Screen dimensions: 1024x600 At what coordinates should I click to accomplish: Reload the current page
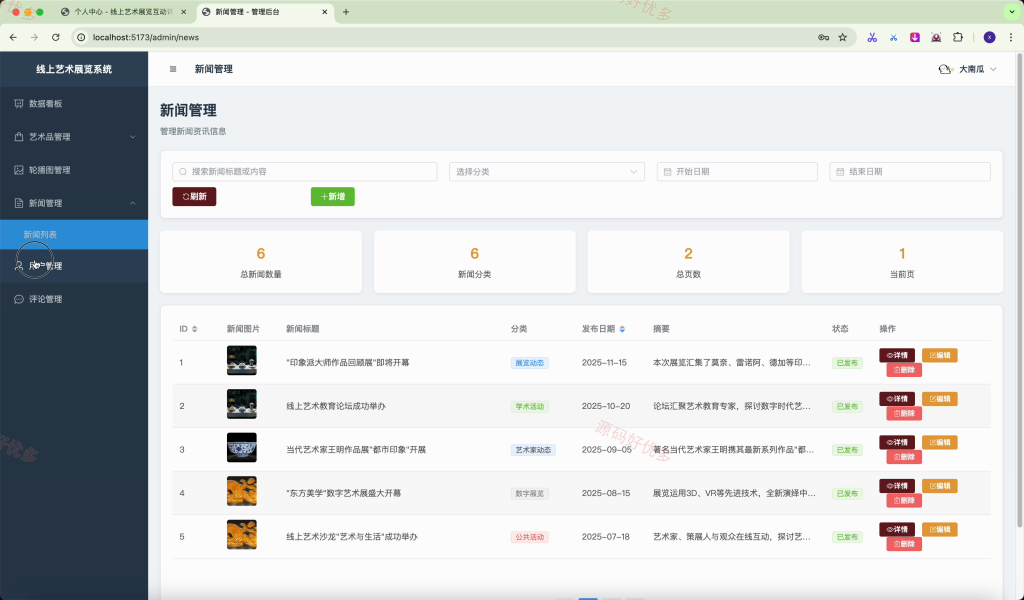[56, 37]
